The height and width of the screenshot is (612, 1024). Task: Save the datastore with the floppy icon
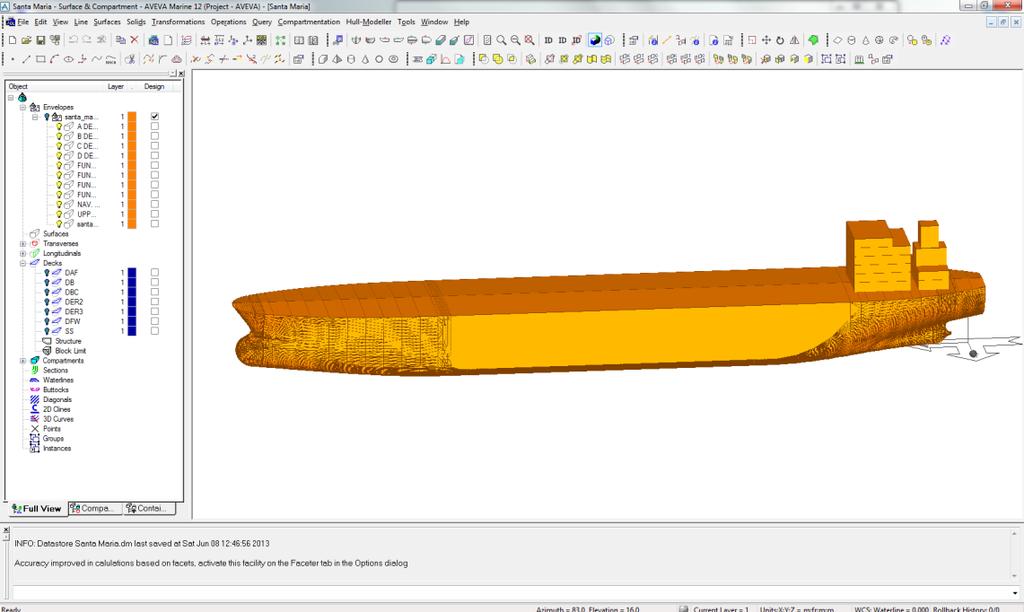coord(40,40)
